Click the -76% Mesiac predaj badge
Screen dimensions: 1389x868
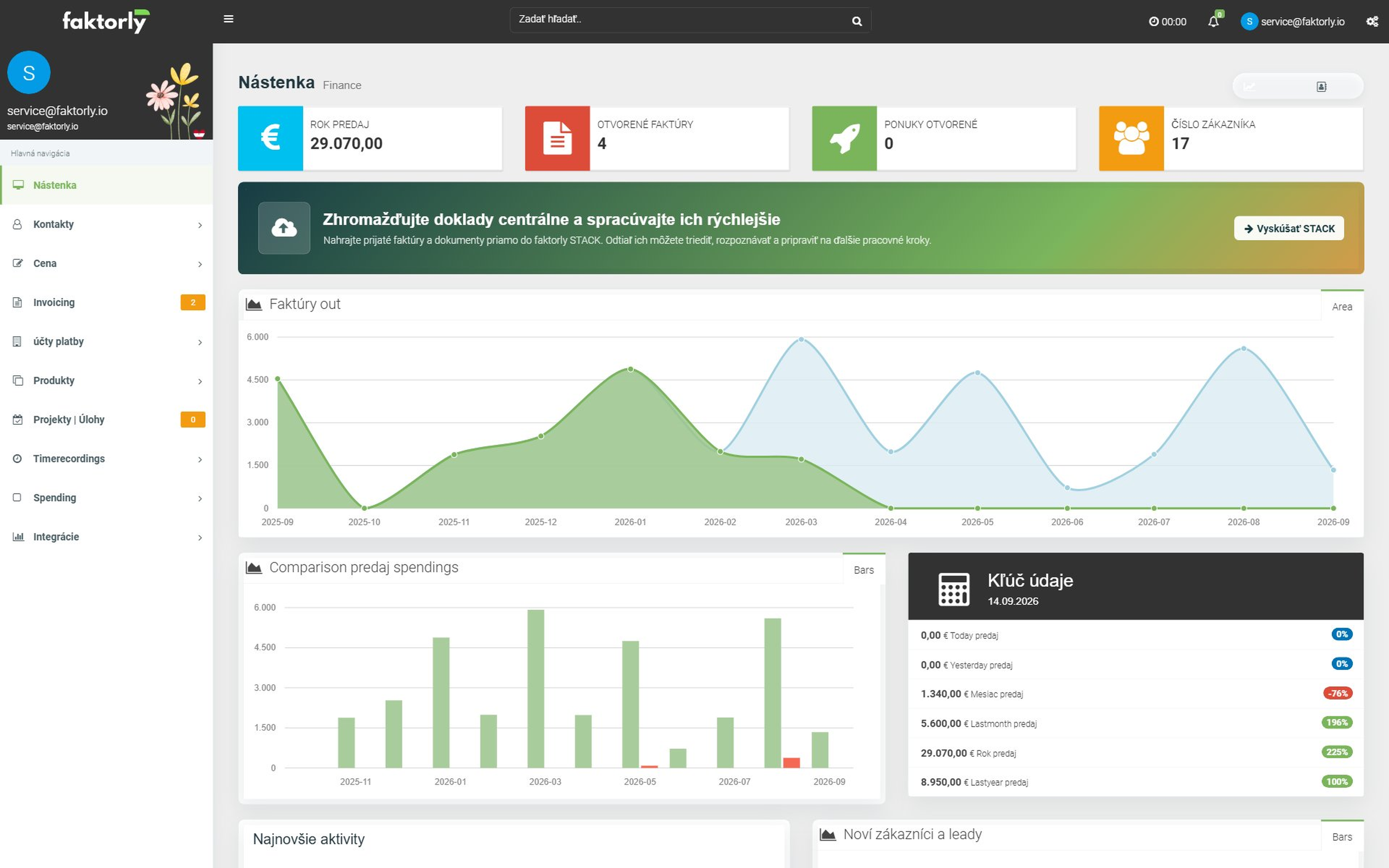coord(1337,693)
